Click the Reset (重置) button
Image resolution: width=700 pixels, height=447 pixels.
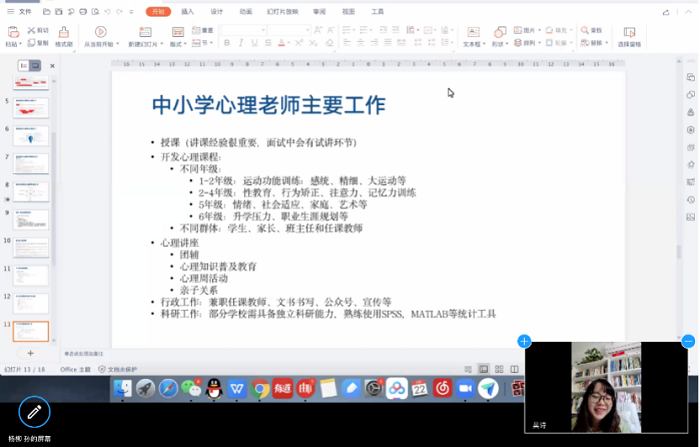point(203,31)
